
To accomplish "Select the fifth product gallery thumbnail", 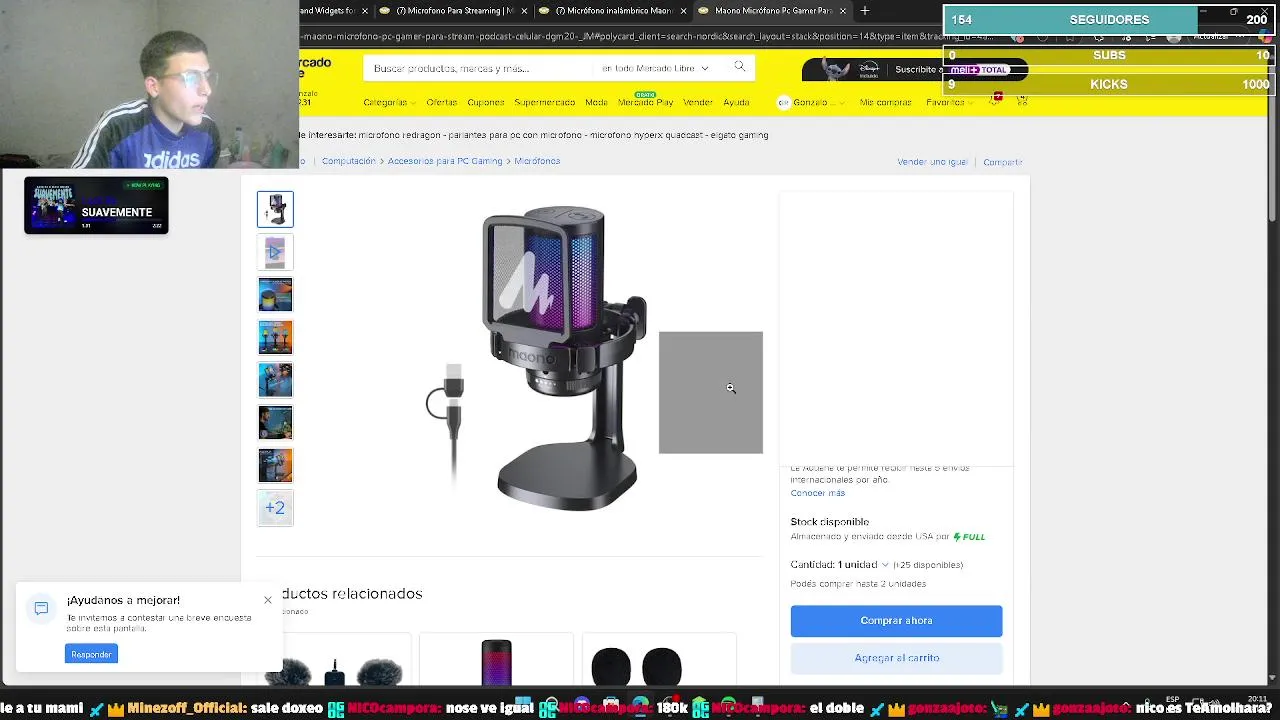I will [275, 380].
